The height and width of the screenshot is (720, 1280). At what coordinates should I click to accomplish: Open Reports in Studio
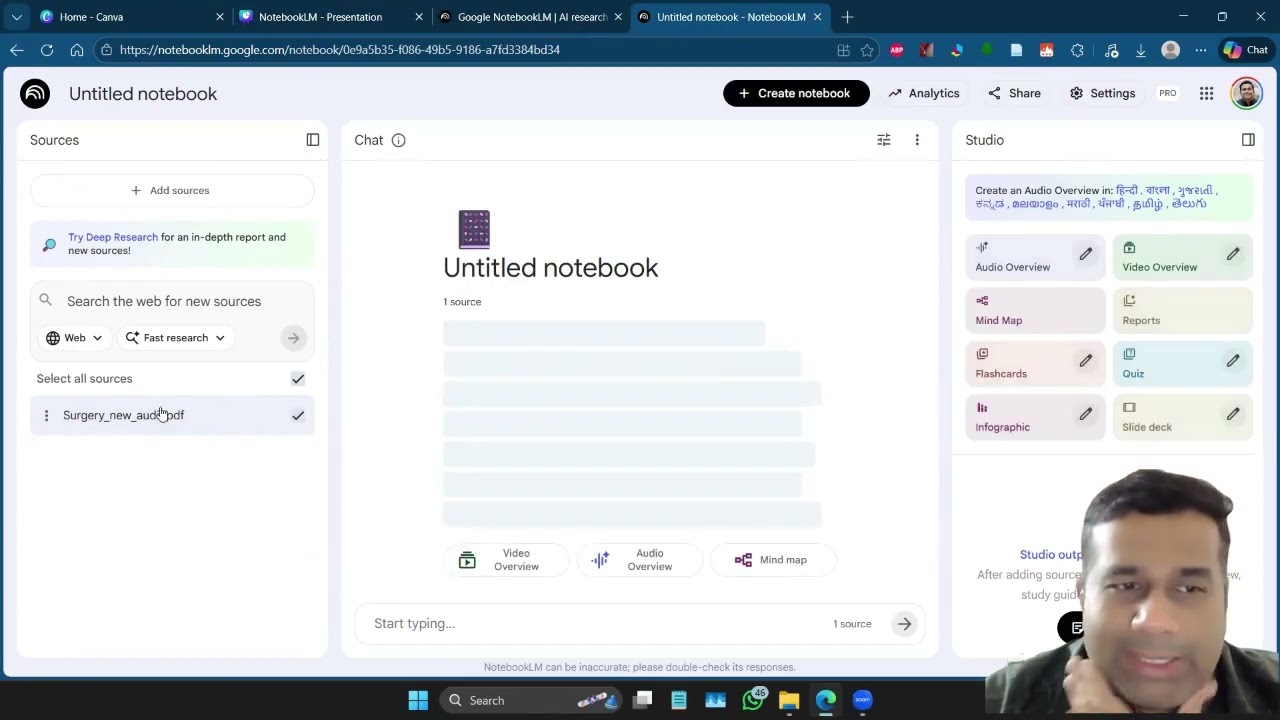(1182, 310)
